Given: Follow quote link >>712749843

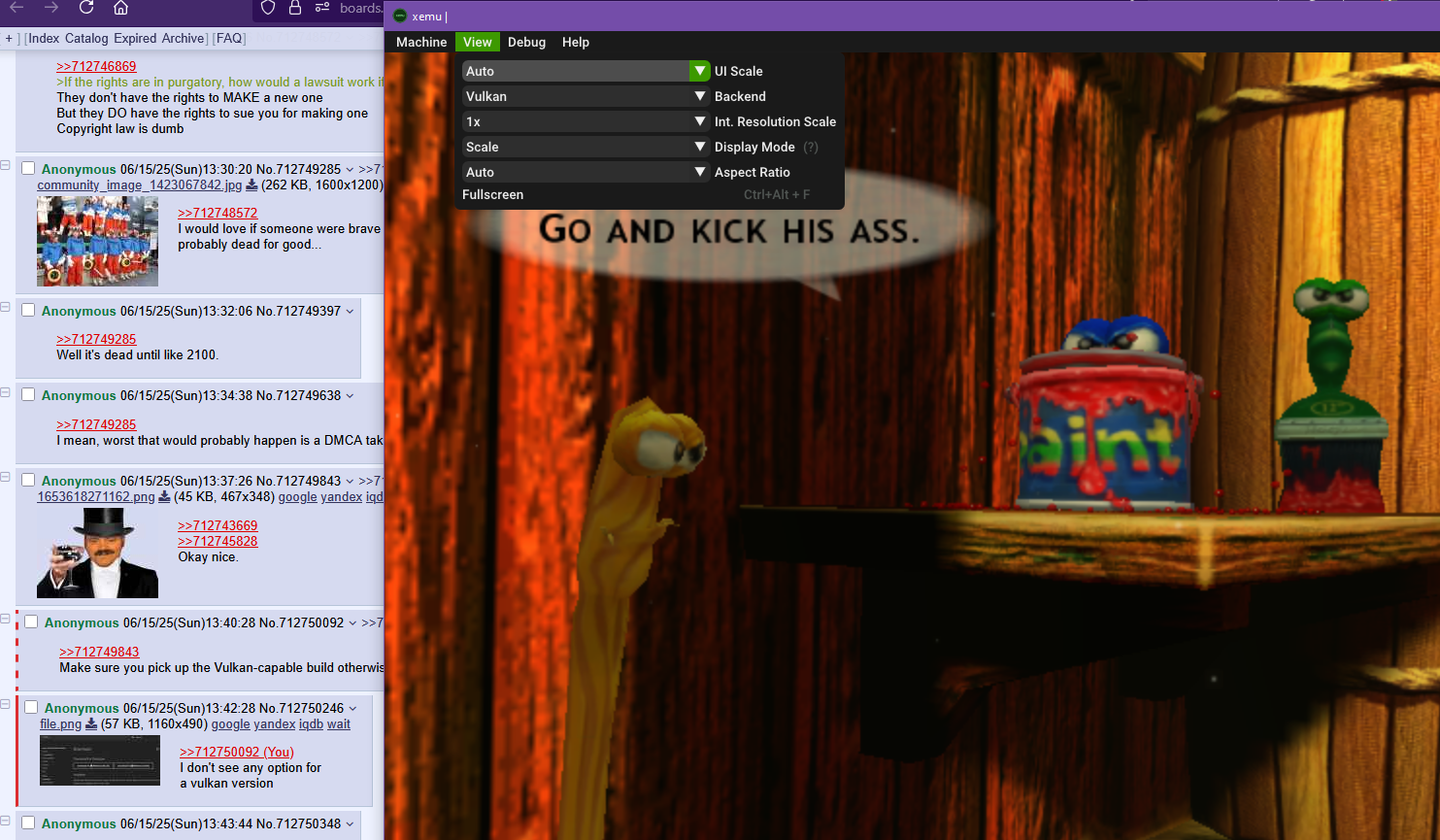Looking at the screenshot, I should click(99, 652).
